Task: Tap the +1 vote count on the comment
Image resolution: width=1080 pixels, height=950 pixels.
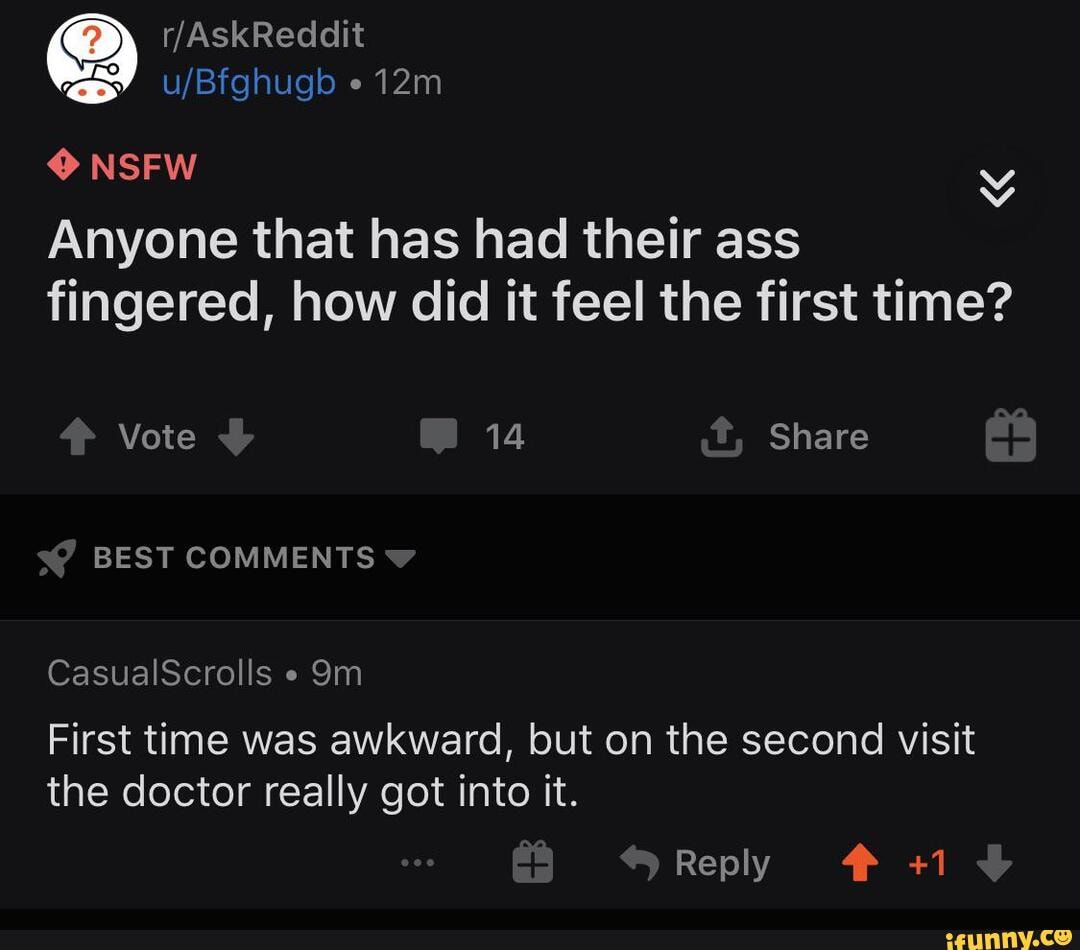Action: tap(926, 862)
